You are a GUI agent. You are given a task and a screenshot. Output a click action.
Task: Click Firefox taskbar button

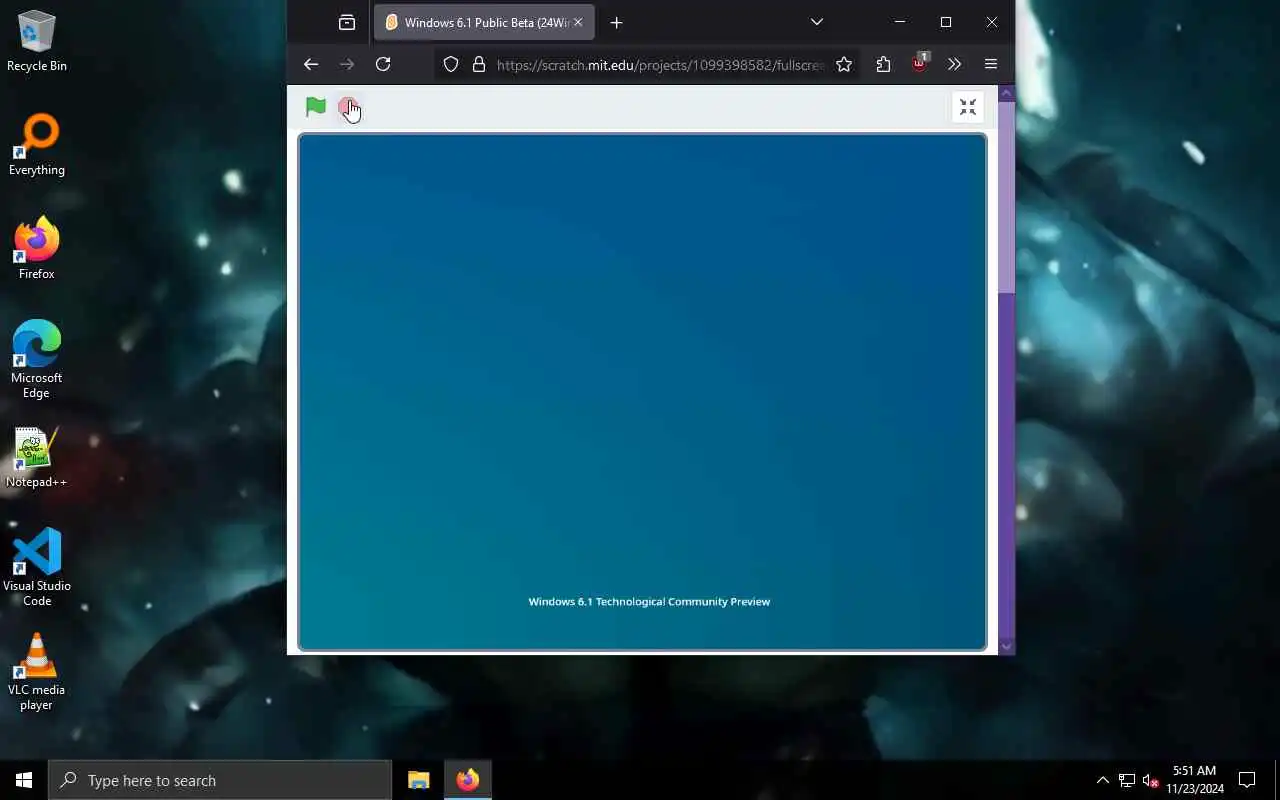(x=468, y=780)
